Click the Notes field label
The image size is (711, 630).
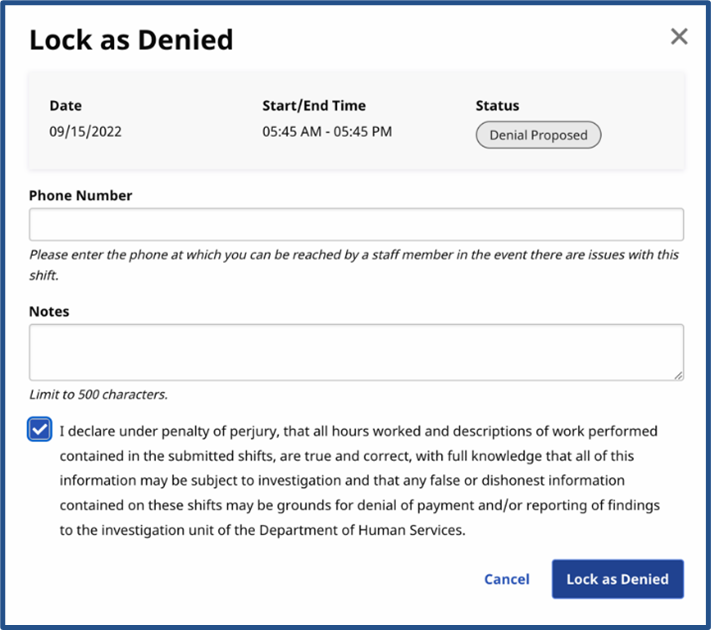pos(49,311)
